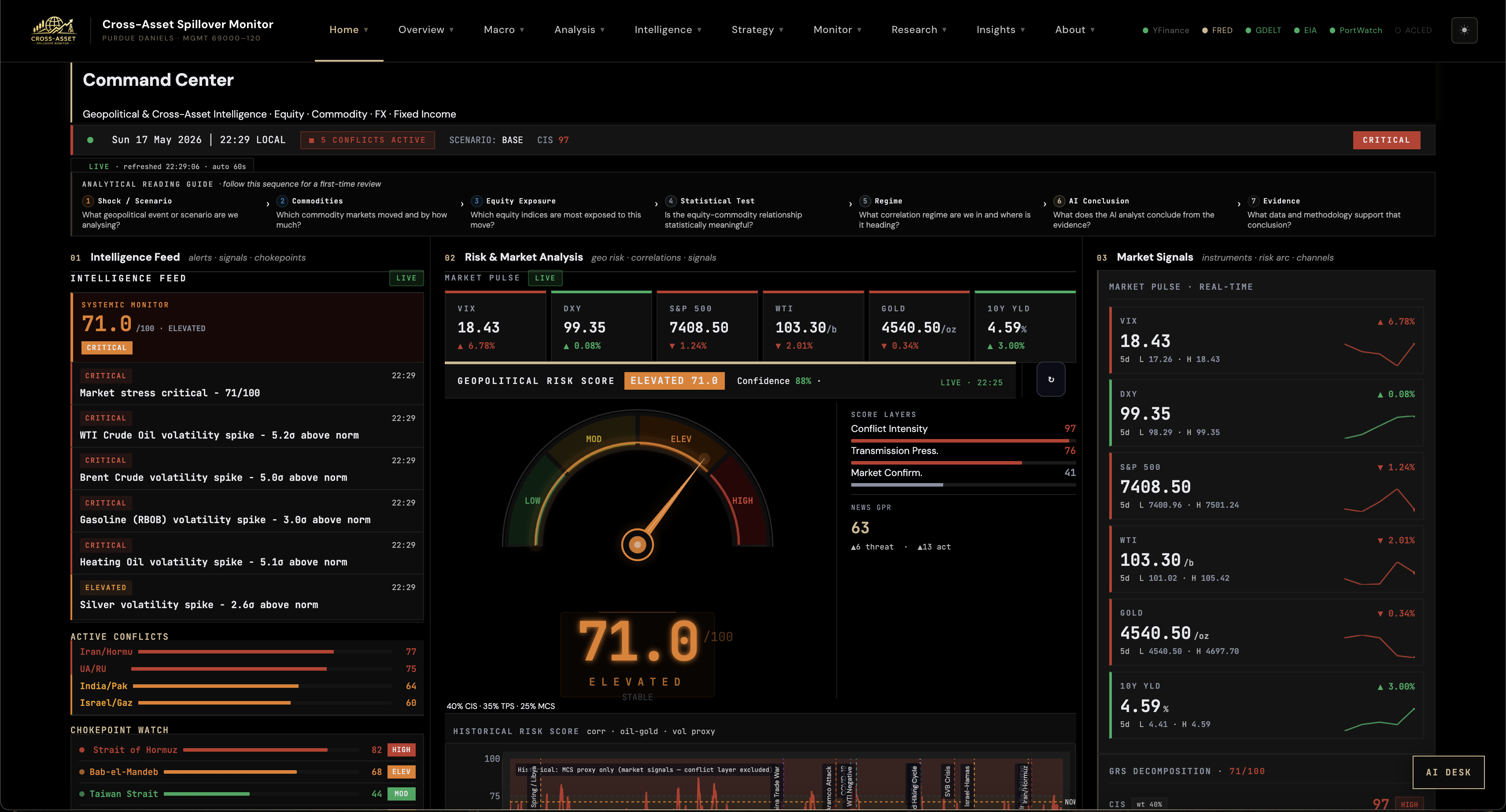Click the step 5 Regime circle

pyautogui.click(x=865, y=201)
